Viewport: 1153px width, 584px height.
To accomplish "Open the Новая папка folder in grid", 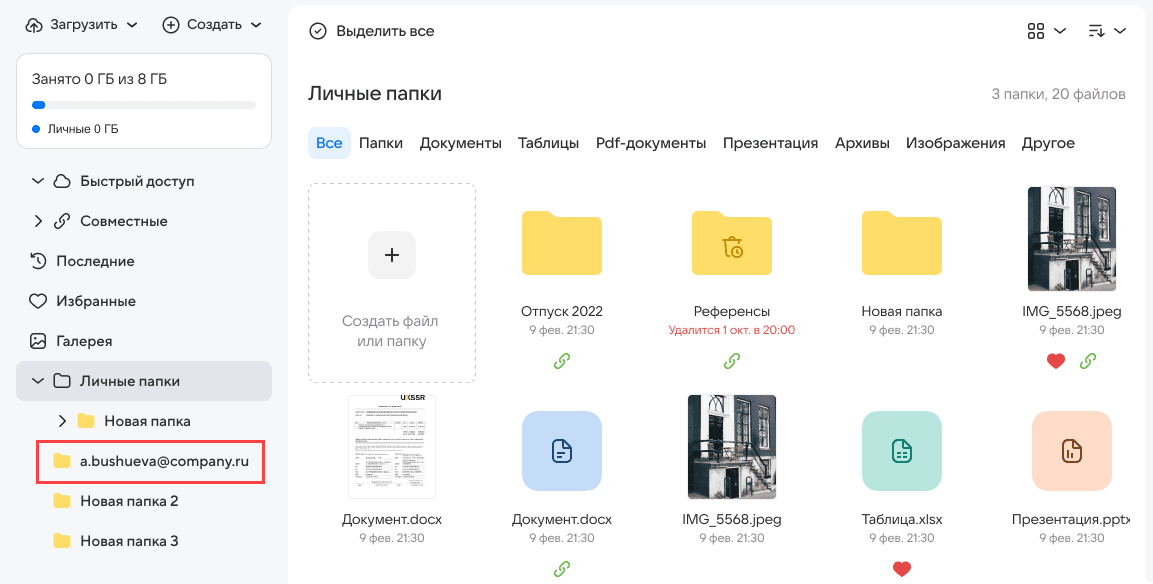I will coord(902,243).
